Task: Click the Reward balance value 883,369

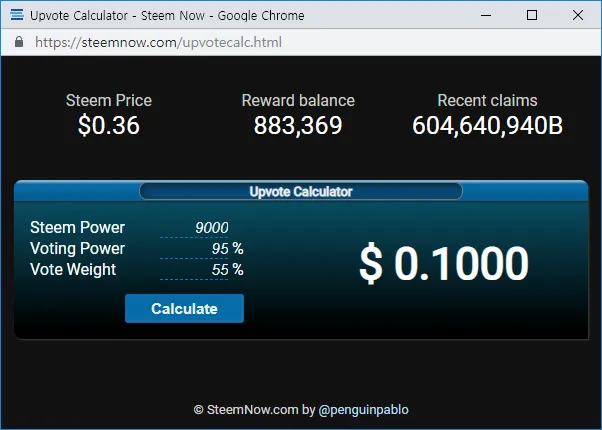Action: (298, 125)
